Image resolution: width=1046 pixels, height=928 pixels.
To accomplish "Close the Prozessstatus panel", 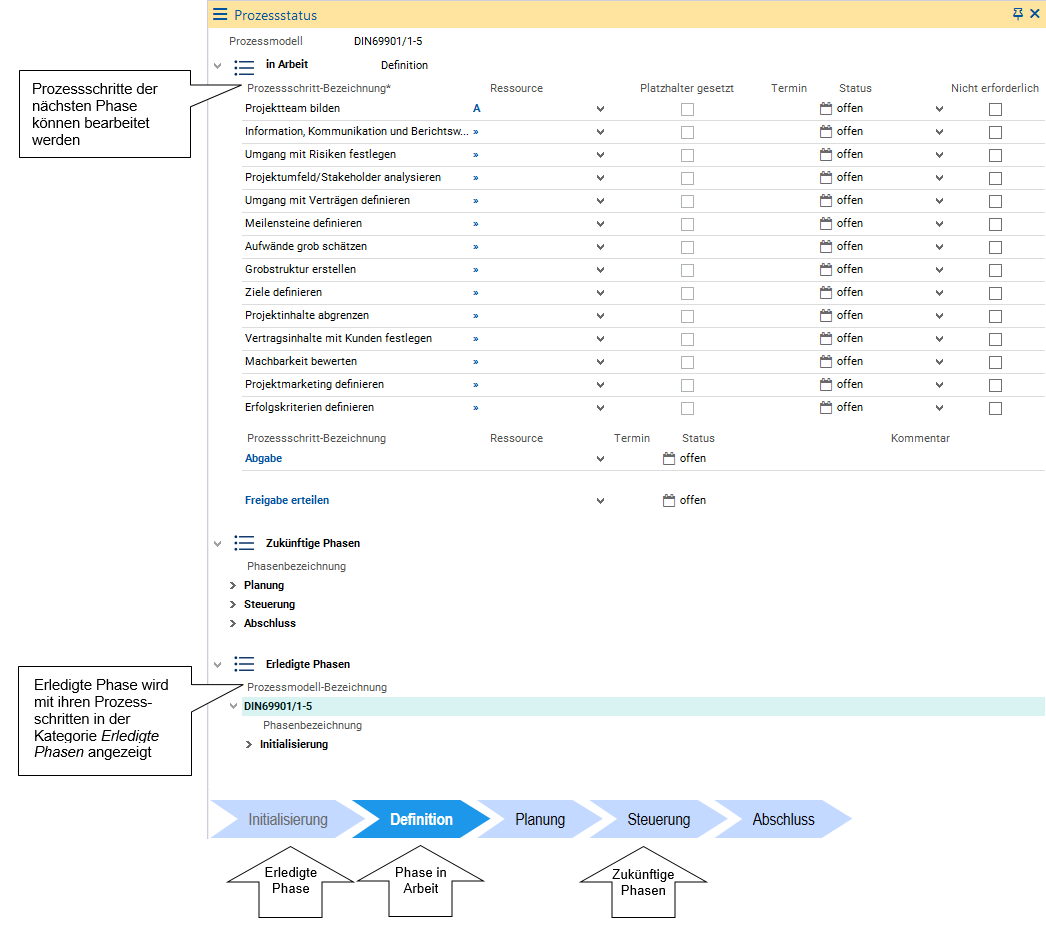I will pos(1035,13).
